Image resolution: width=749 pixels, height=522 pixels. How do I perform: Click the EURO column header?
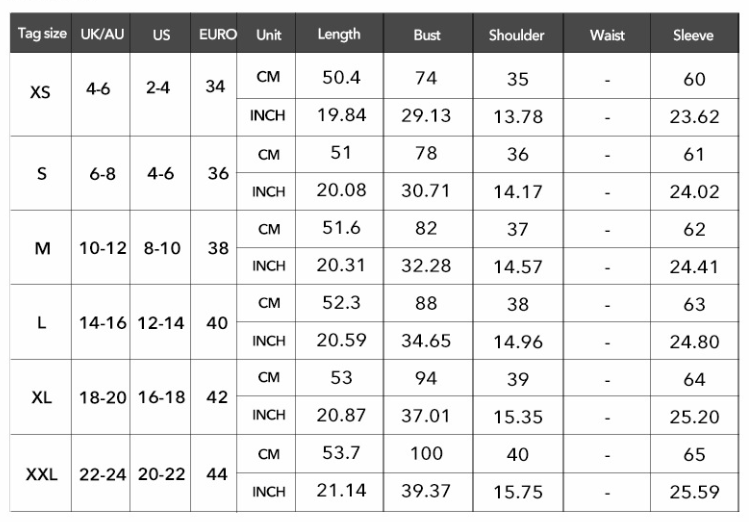pos(217,34)
